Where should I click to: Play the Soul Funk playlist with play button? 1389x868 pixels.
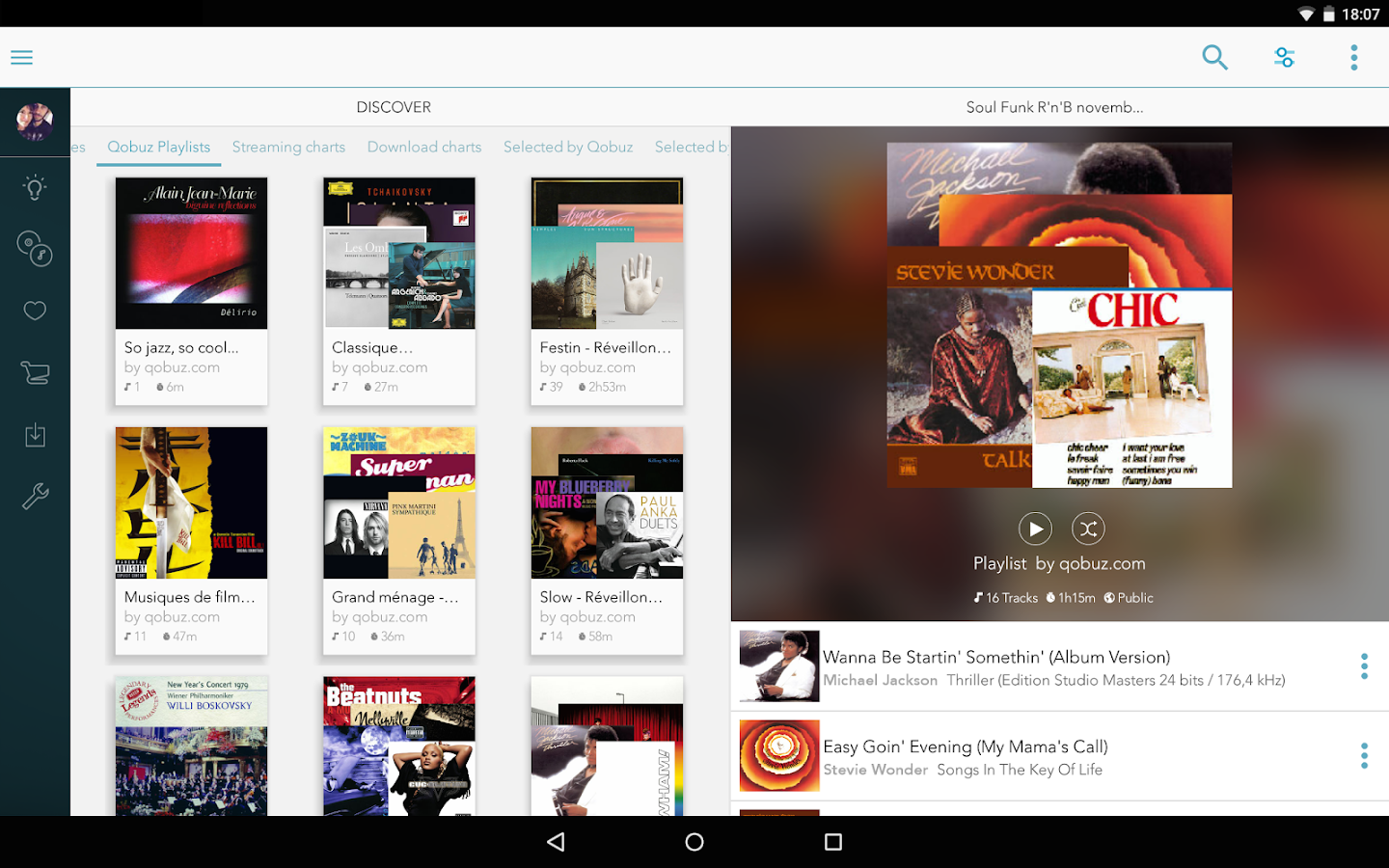coord(1035,529)
